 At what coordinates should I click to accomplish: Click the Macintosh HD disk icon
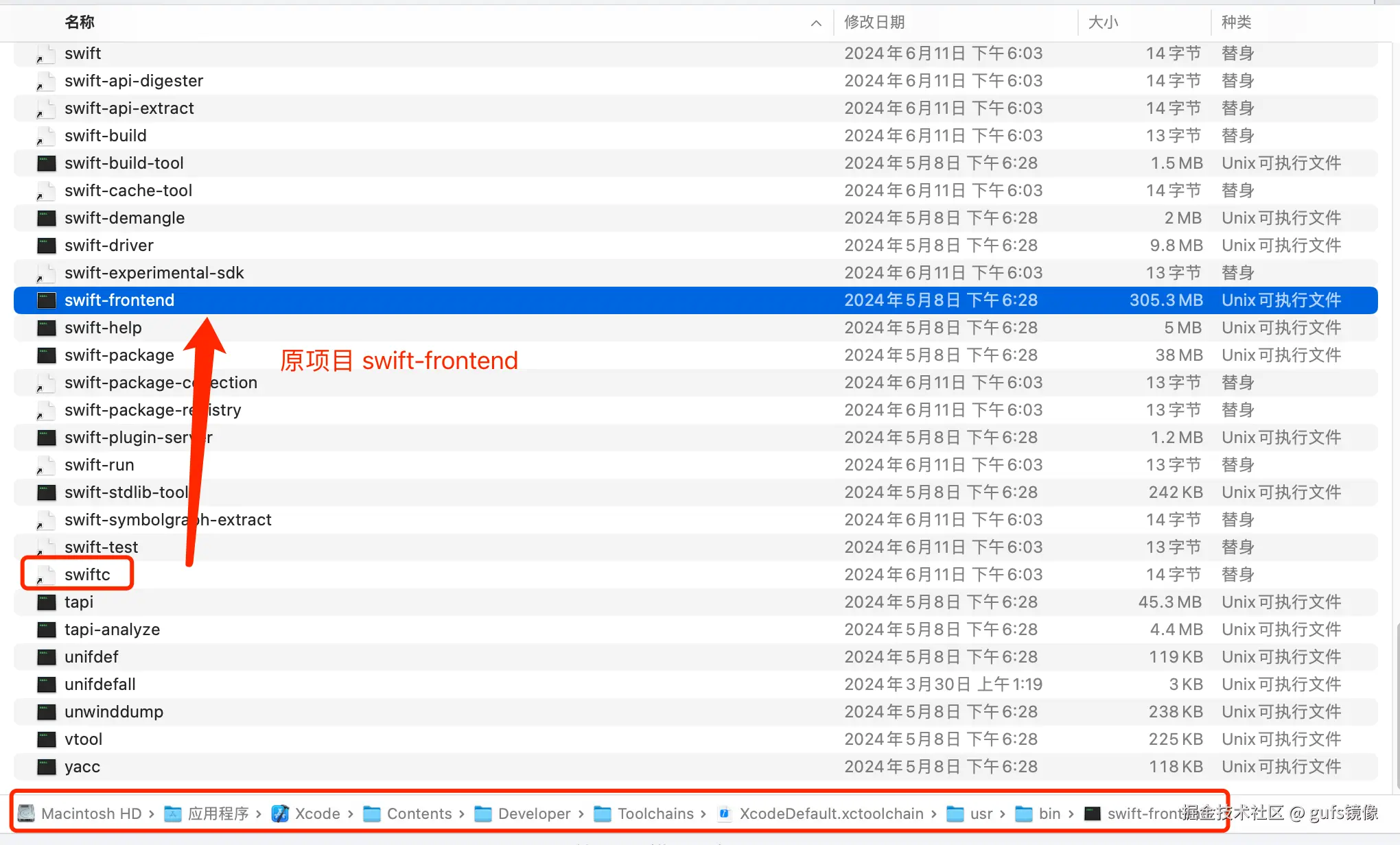pyautogui.click(x=26, y=813)
